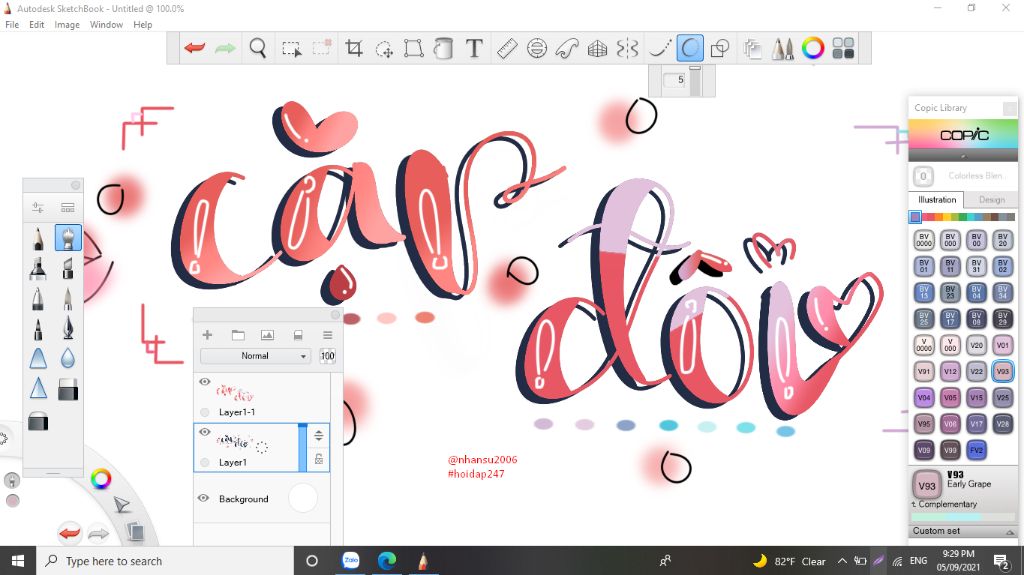Activate the Crop tool
1024x575 pixels.
click(354, 48)
